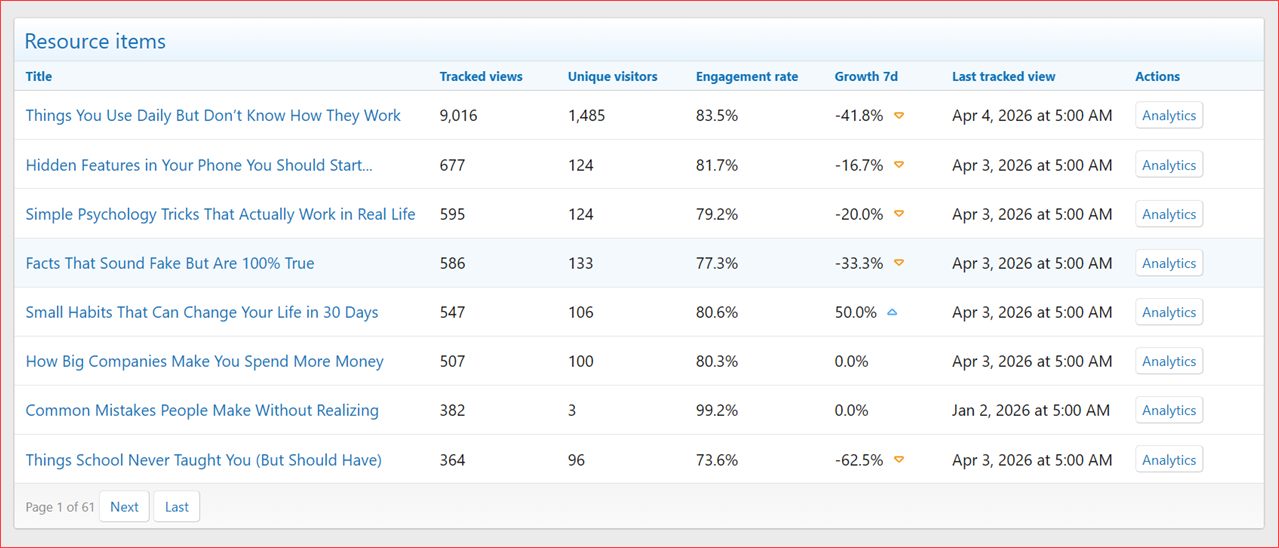Select the 547 tracked views value
Viewport: 1279px width, 548px height.
click(x=452, y=312)
